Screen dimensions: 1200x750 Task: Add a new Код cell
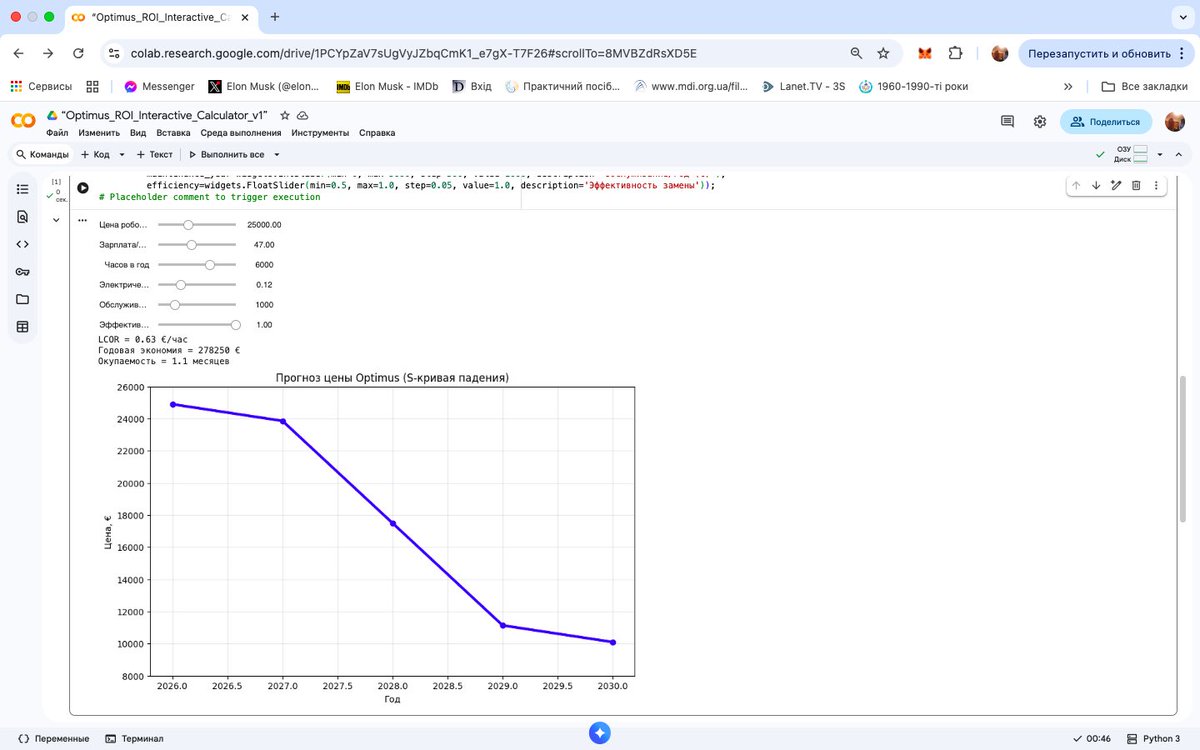coord(96,155)
